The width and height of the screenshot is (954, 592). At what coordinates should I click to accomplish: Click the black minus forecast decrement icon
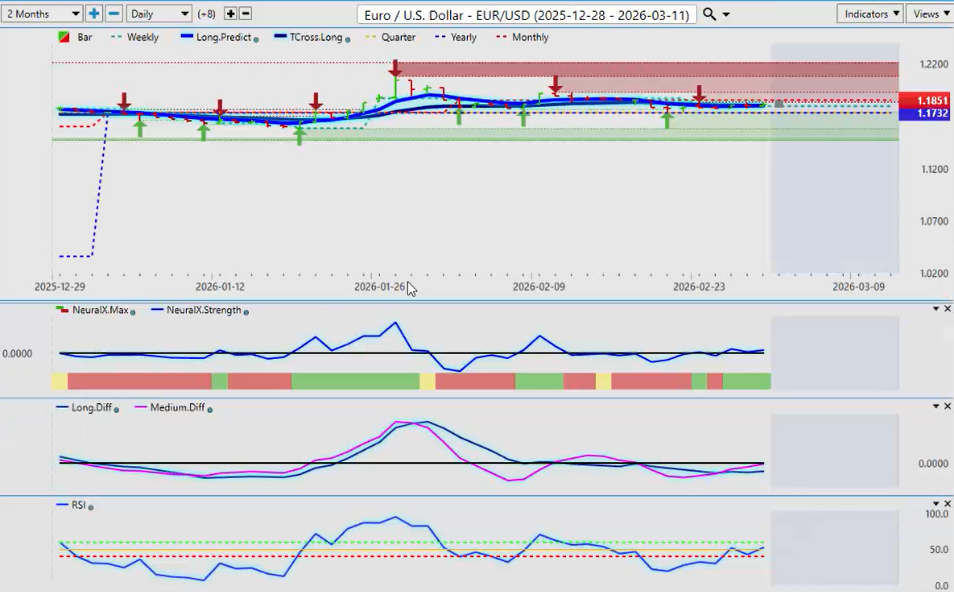pos(246,14)
